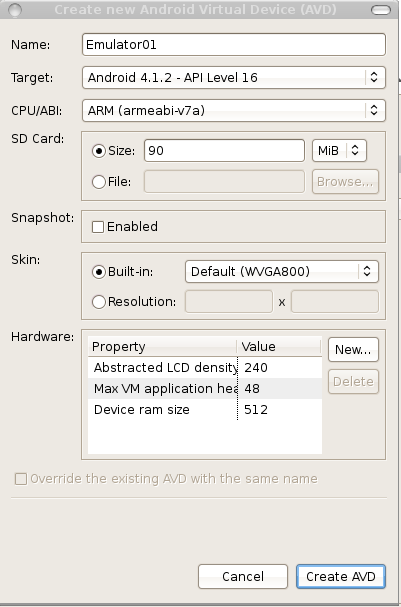401x607 pixels.
Task: Click the window menu button in title bar left
Action: coord(14,9)
